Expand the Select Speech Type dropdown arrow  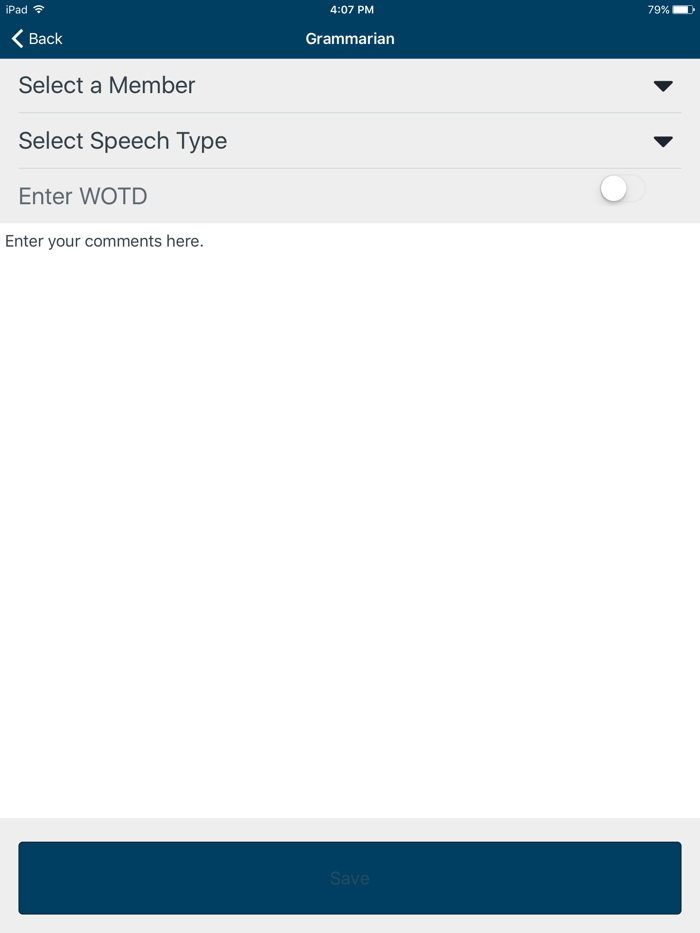(x=663, y=141)
